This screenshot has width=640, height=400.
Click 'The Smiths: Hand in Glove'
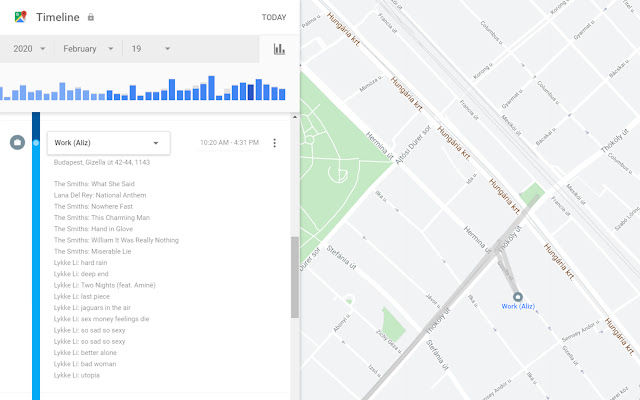pyautogui.click(x=93, y=229)
